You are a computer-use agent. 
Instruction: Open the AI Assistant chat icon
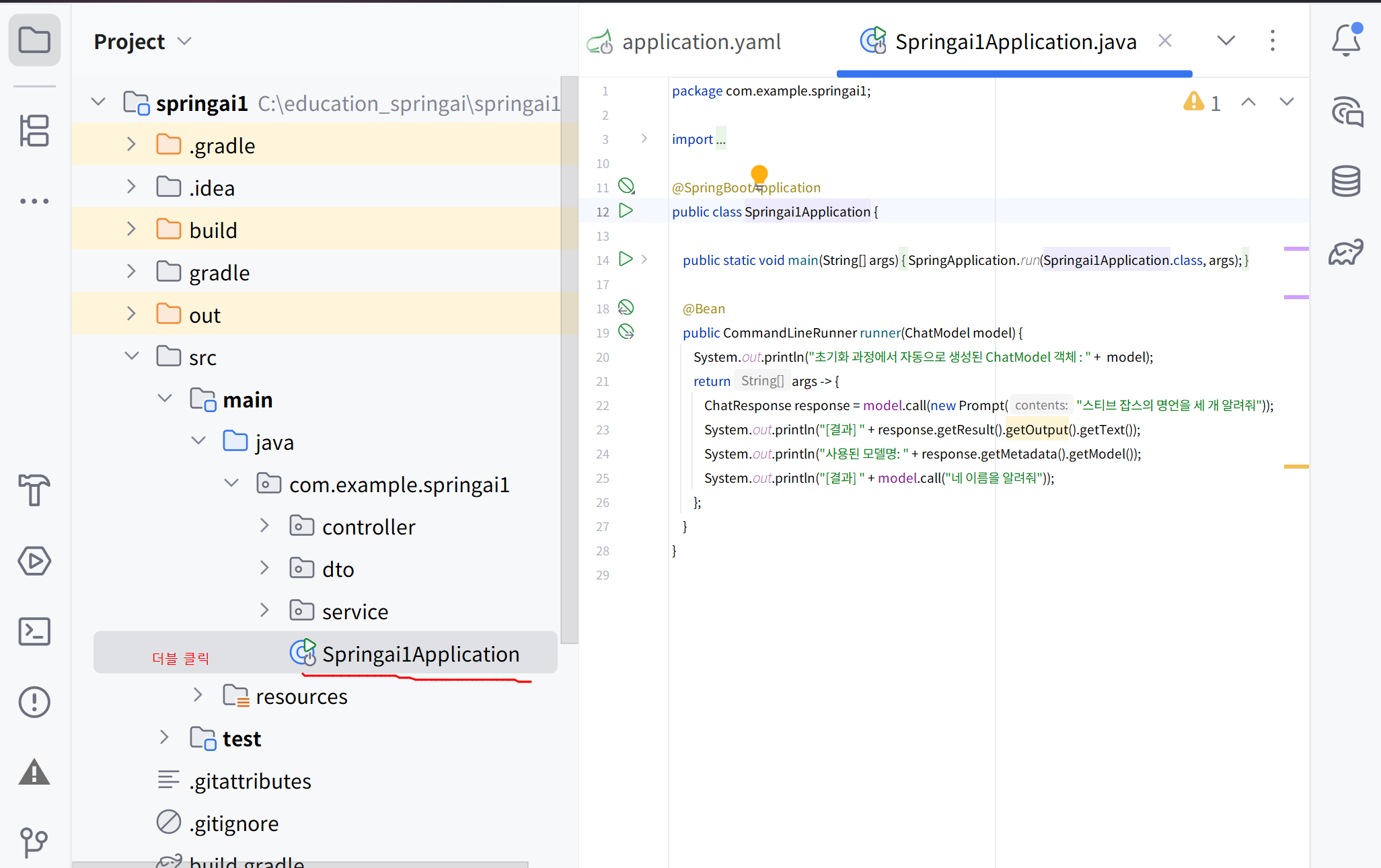pos(1346,112)
